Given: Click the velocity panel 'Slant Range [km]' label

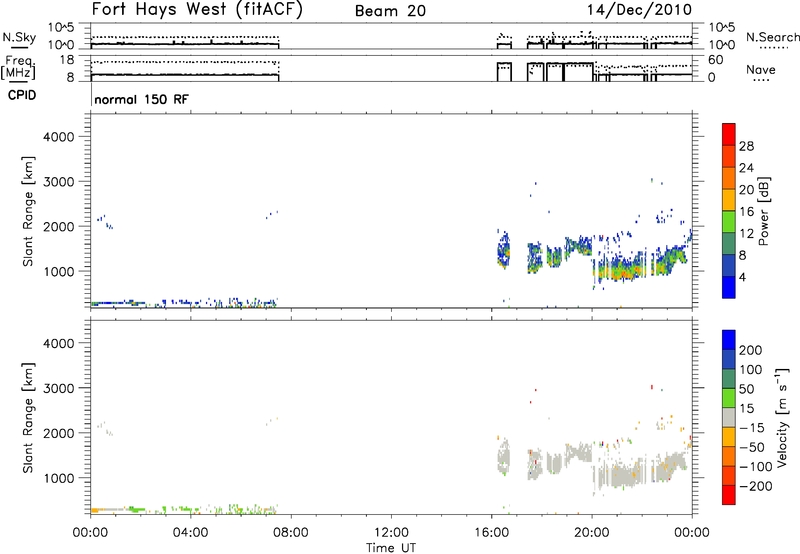Looking at the screenshot, I should point(28,418).
